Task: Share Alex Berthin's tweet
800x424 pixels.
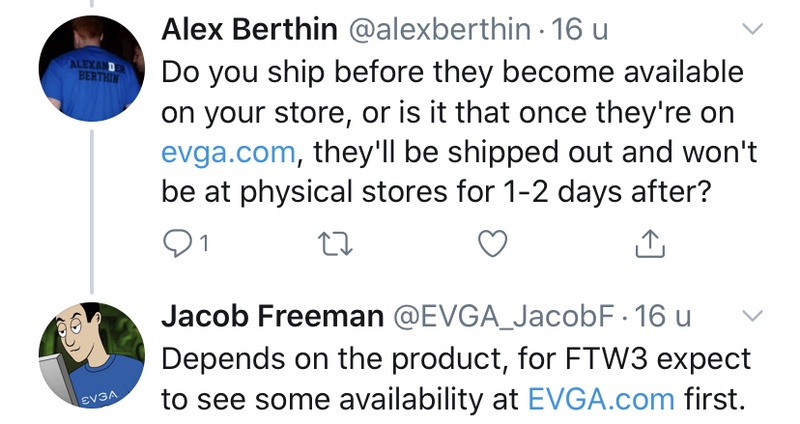Action: pyautogui.click(x=650, y=242)
